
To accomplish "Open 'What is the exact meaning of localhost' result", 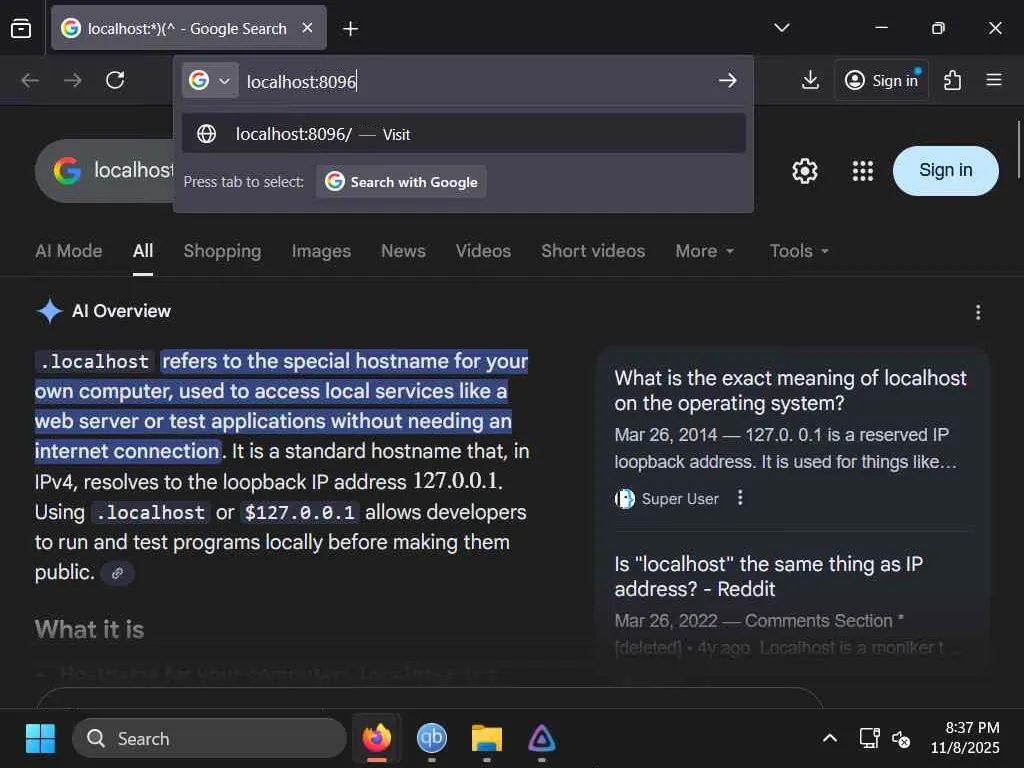I will [x=790, y=391].
